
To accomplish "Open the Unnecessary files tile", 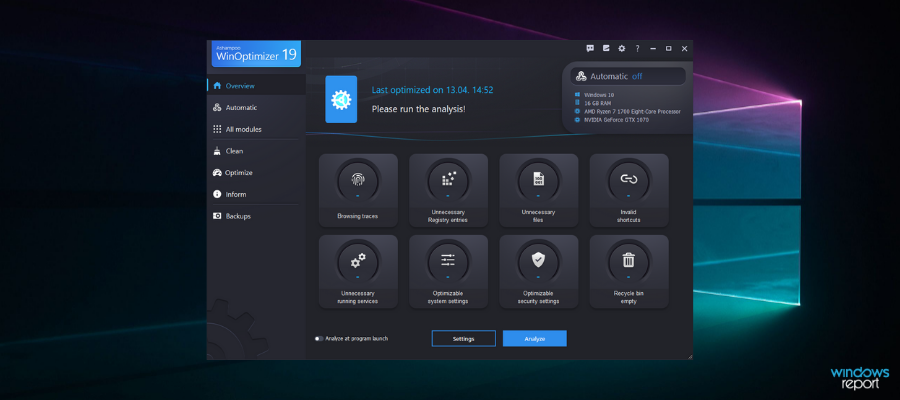I will (538, 190).
